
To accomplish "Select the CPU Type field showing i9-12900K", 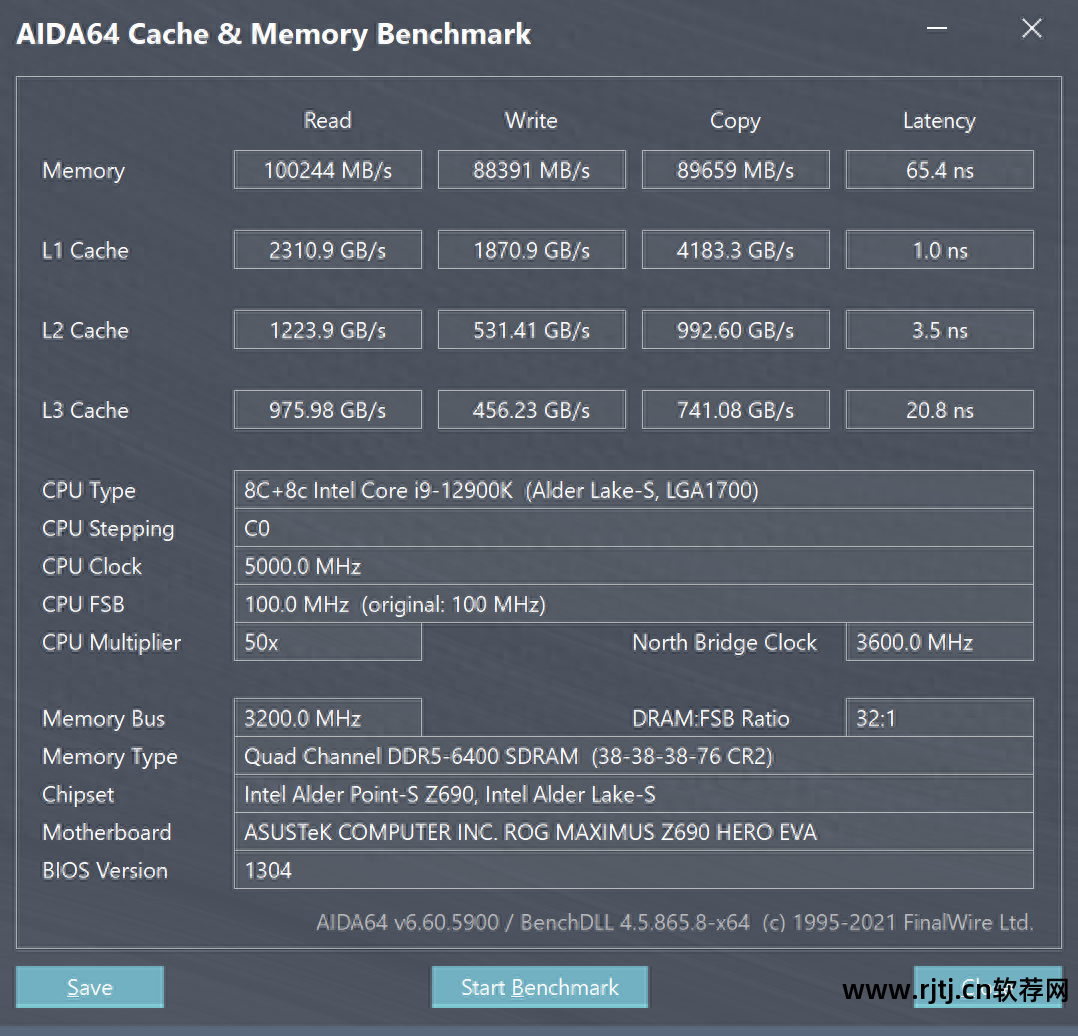I will click(x=634, y=490).
